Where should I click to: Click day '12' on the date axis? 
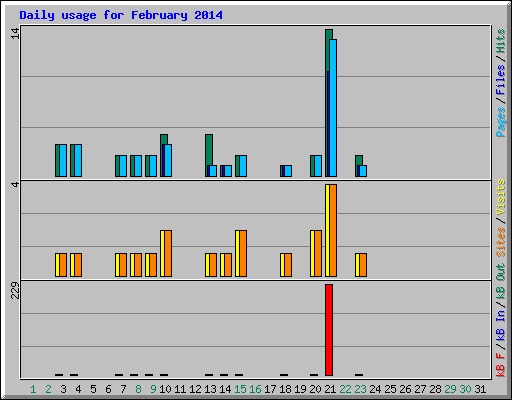tap(195, 389)
